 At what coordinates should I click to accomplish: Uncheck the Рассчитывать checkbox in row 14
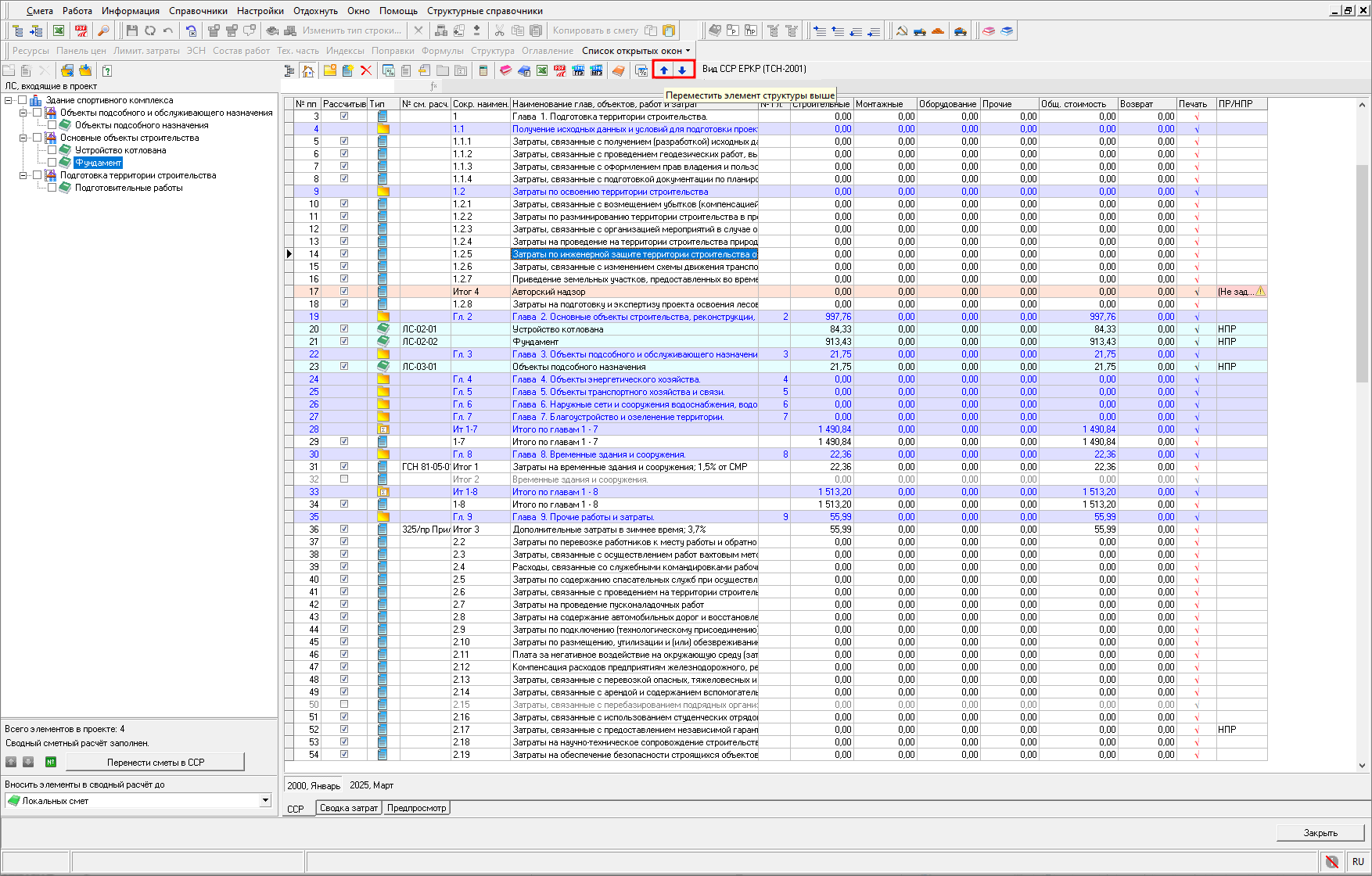(x=344, y=253)
